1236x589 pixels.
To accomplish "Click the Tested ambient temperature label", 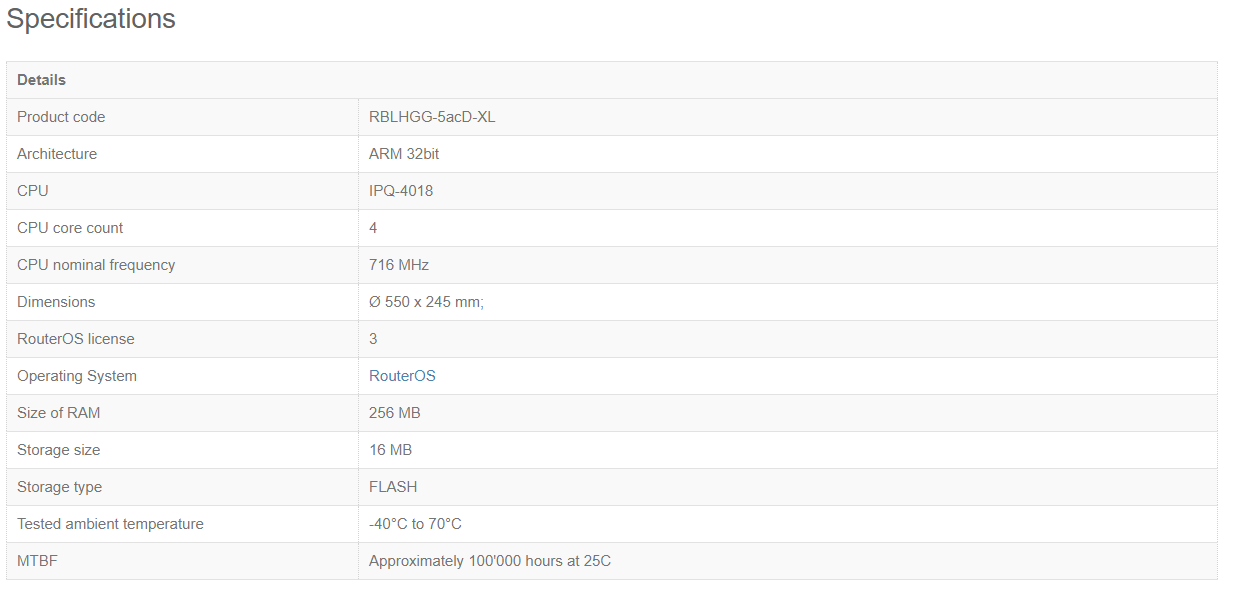I will 110,524.
